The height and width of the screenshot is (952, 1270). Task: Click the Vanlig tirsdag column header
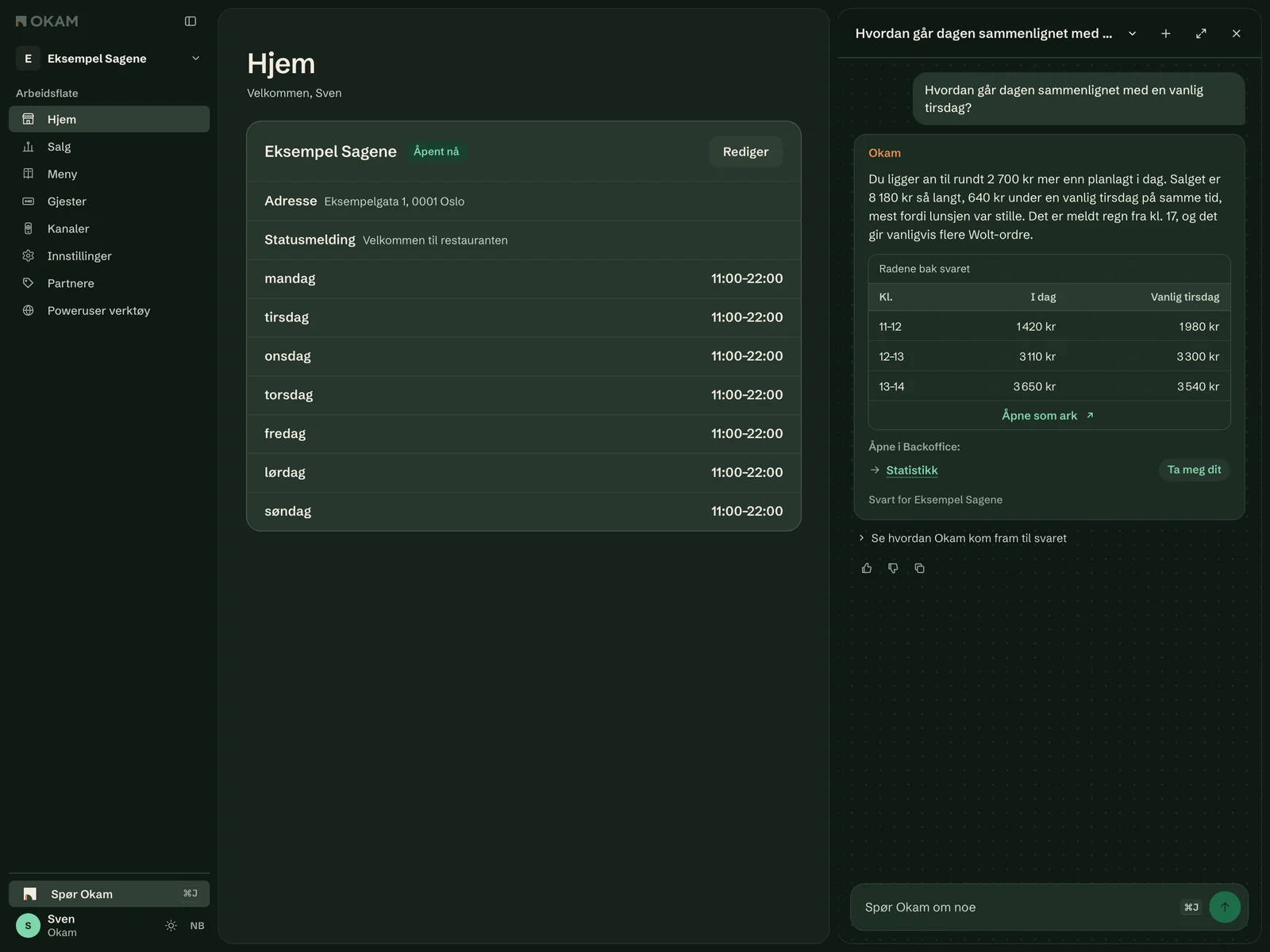1185,297
